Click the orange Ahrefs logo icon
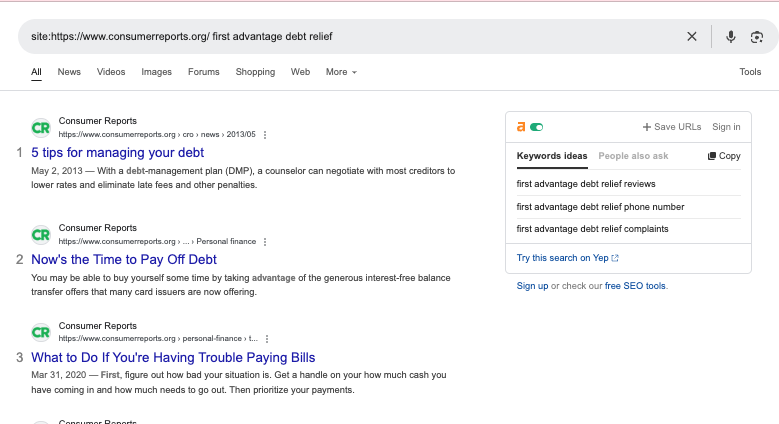Viewport: 779px width, 424px height. coord(521,127)
